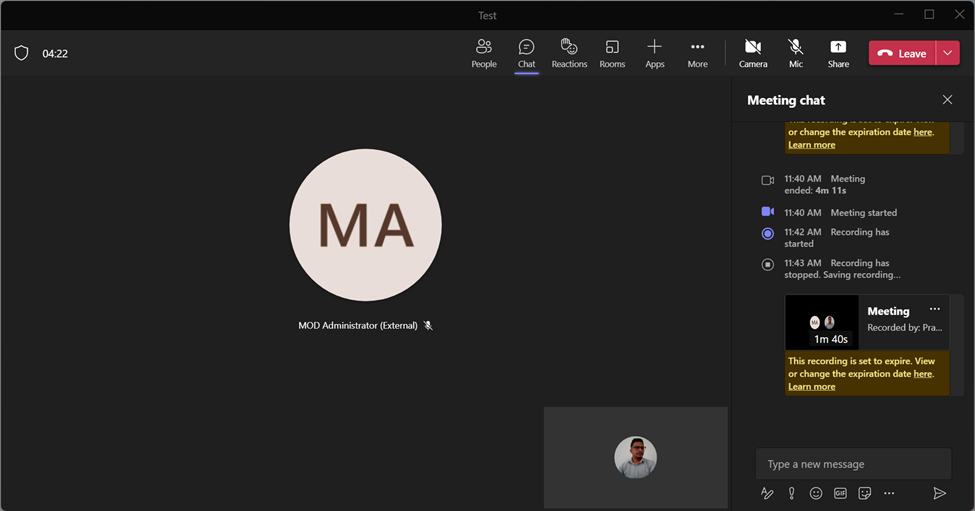Open the message Format options
975x511 pixels.
click(x=767, y=493)
